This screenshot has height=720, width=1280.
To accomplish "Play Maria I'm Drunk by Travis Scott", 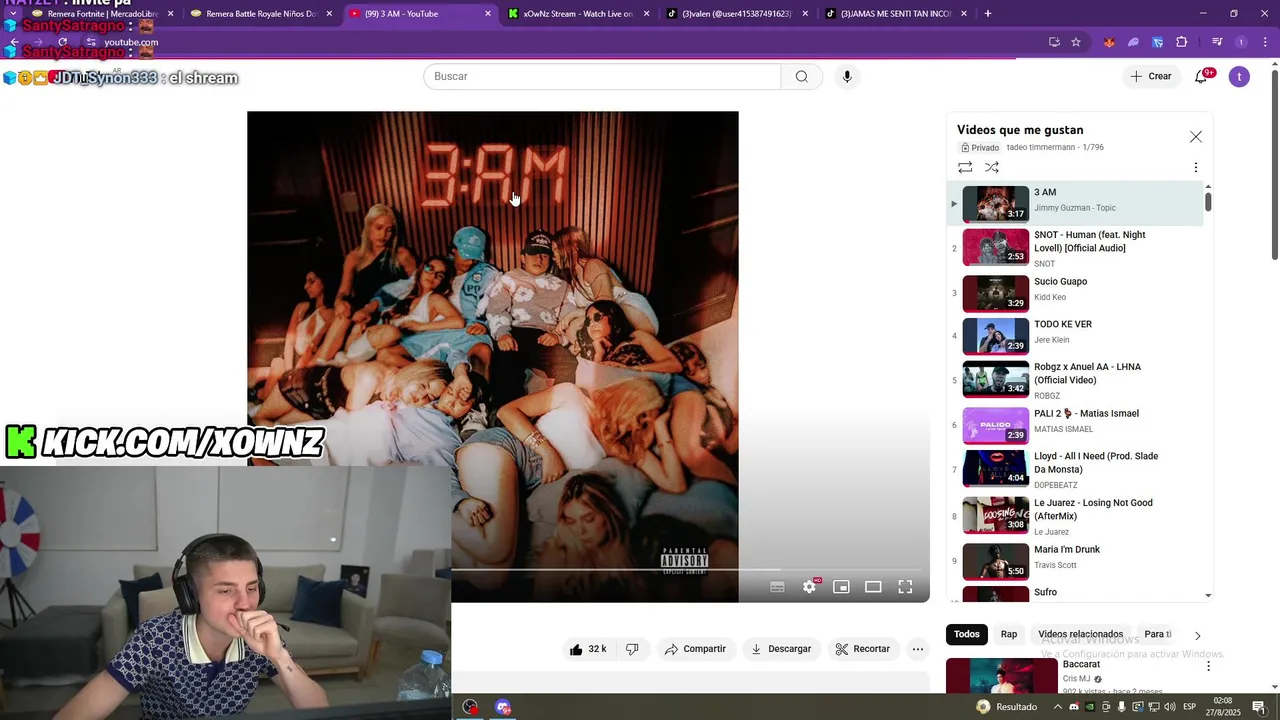I will [x=1075, y=561].
